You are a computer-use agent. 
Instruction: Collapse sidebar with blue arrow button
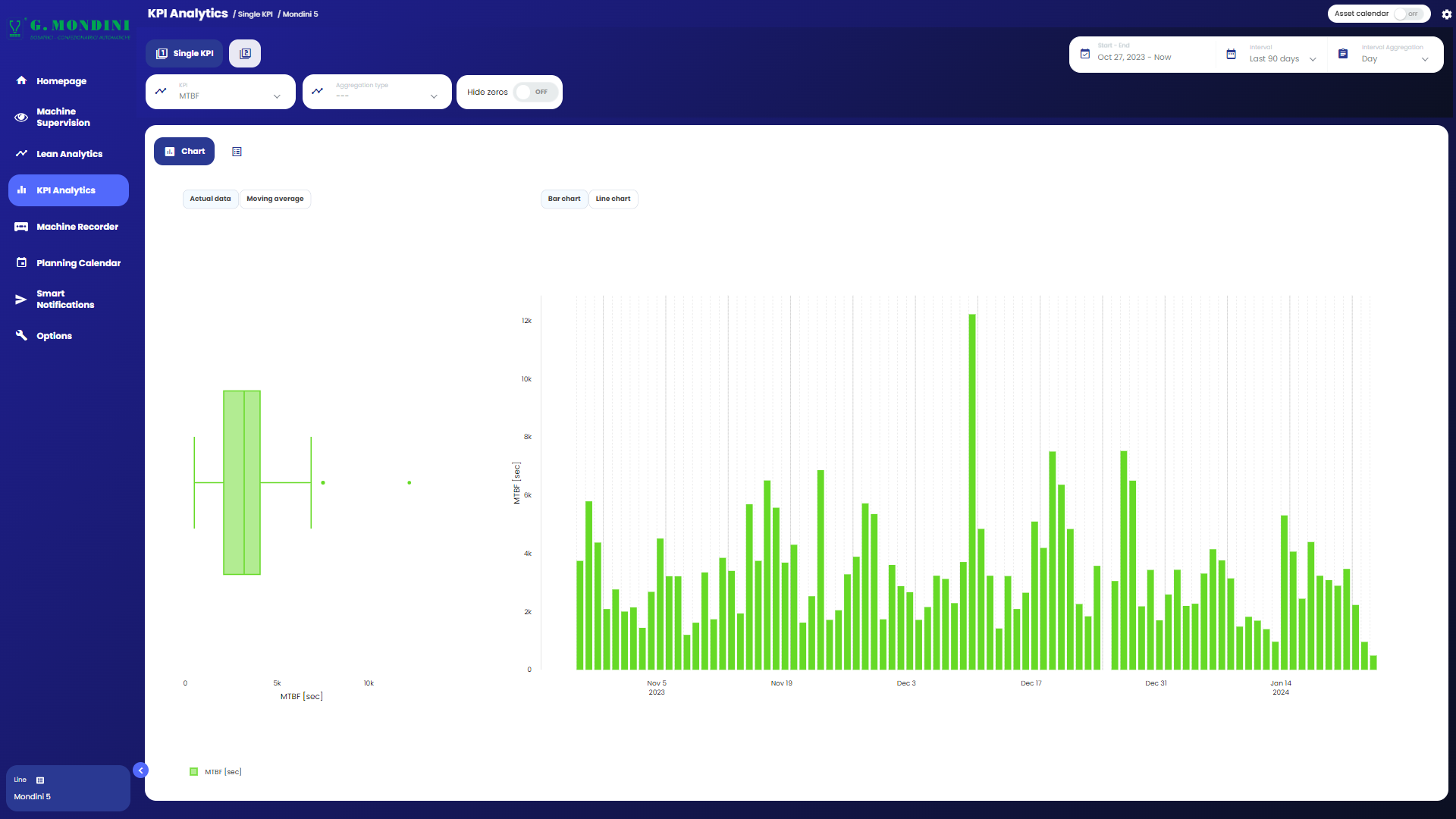coord(140,770)
